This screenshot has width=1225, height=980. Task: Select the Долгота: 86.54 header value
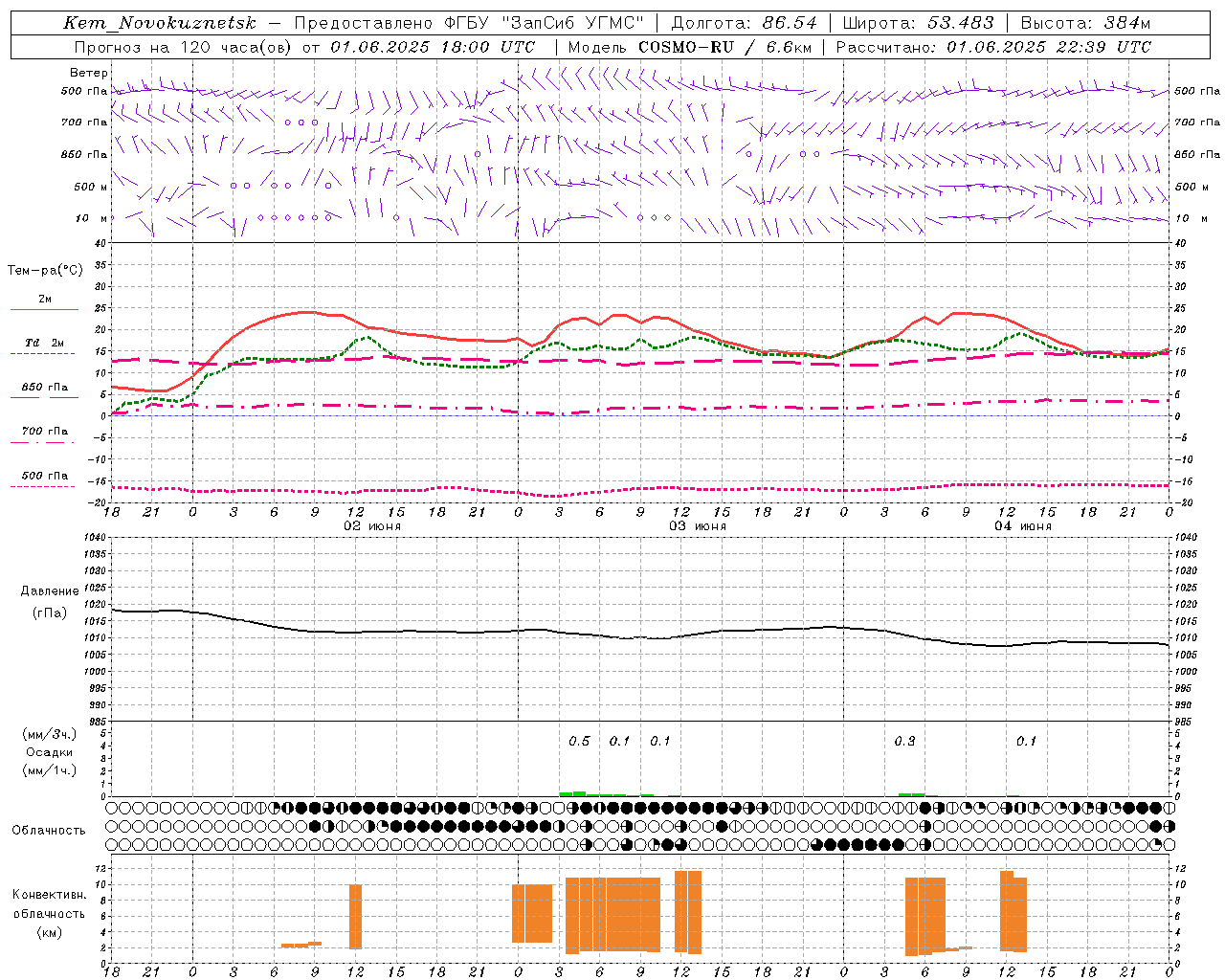(745, 23)
